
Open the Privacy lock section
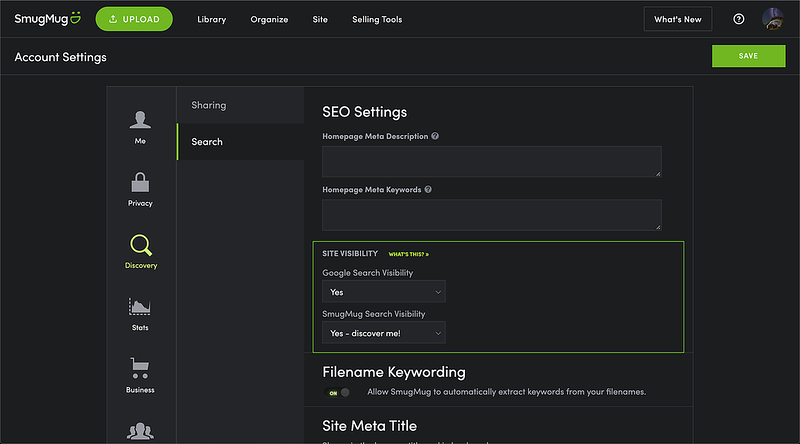140,189
